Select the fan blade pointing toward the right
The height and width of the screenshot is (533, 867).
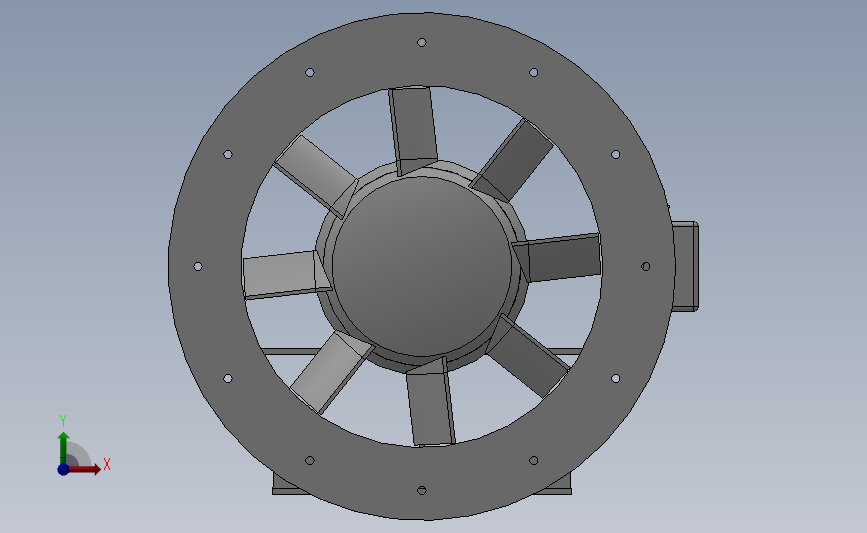click(x=558, y=258)
